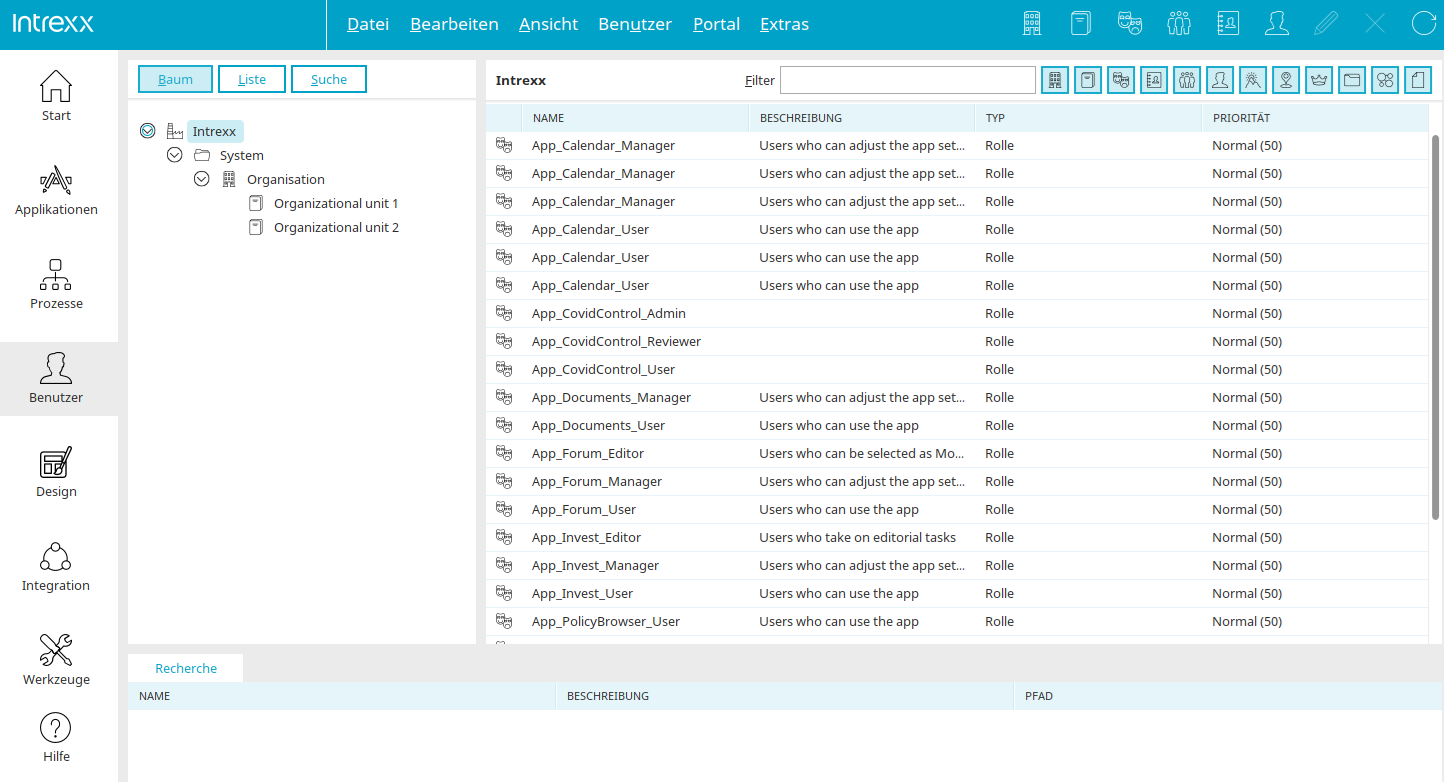Toggle the theater masks filter button

click(x=1121, y=80)
